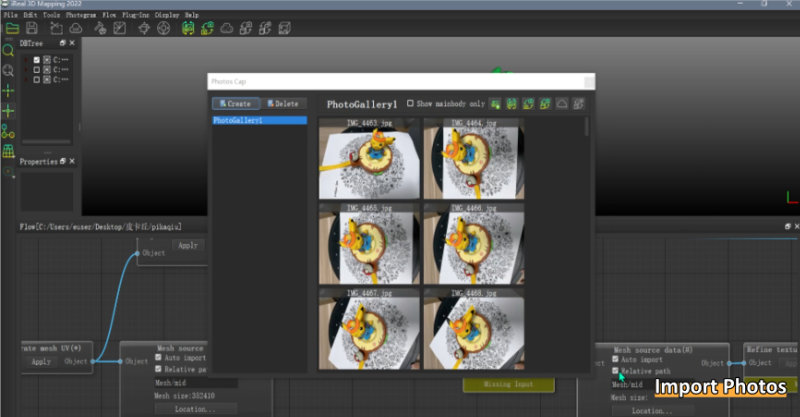This screenshot has width=800, height=417.
Task: Open the Edit menu
Action: pos(30,15)
